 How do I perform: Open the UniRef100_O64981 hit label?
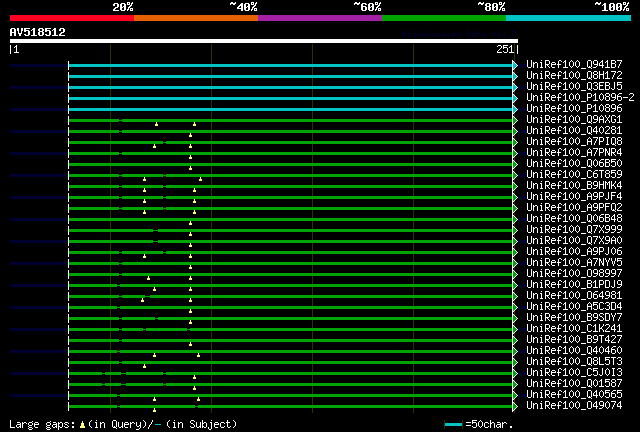[x=574, y=296]
